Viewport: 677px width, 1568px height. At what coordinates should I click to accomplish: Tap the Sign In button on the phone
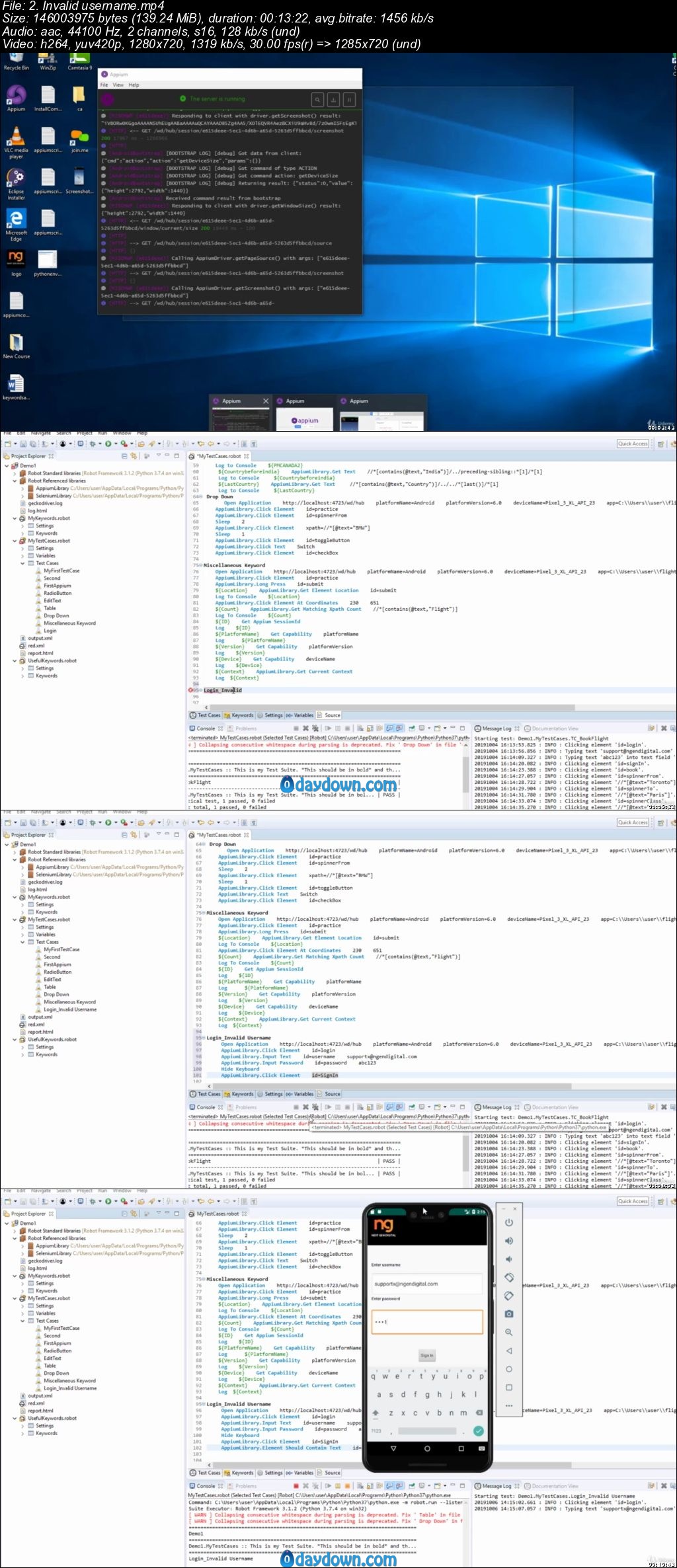tap(427, 1355)
